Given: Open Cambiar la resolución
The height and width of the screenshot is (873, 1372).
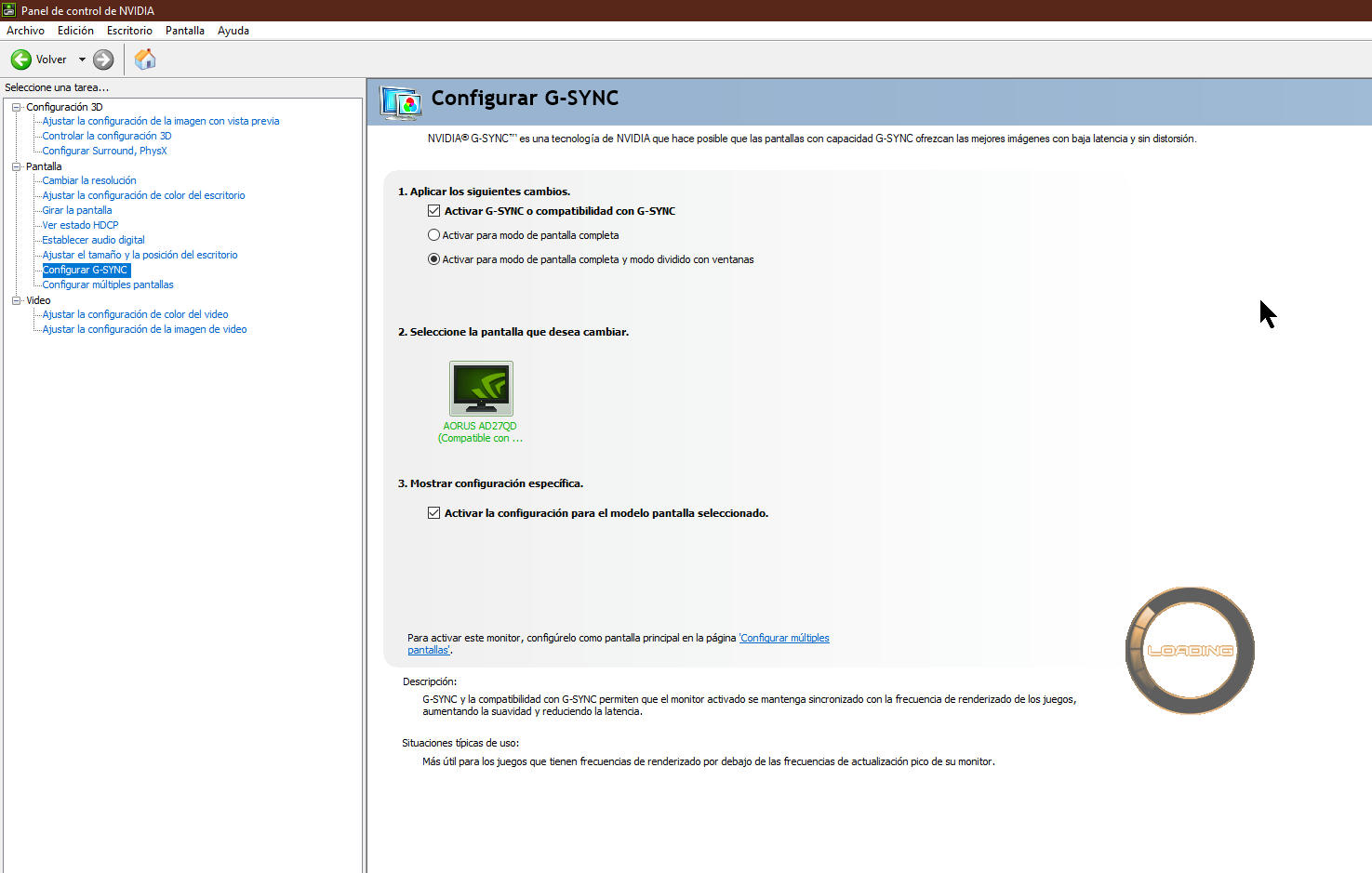Looking at the screenshot, I should [x=89, y=180].
